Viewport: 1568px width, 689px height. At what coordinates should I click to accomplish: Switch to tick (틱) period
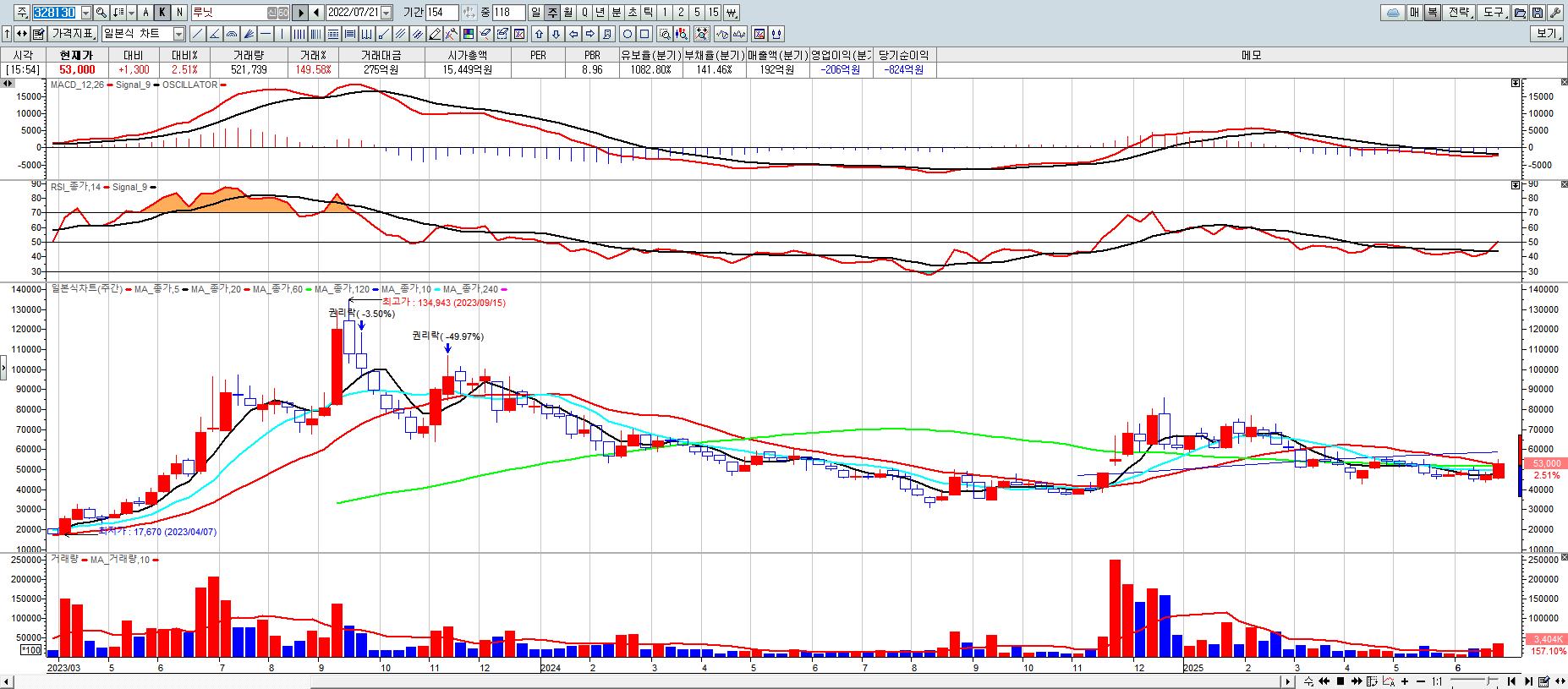[649, 13]
